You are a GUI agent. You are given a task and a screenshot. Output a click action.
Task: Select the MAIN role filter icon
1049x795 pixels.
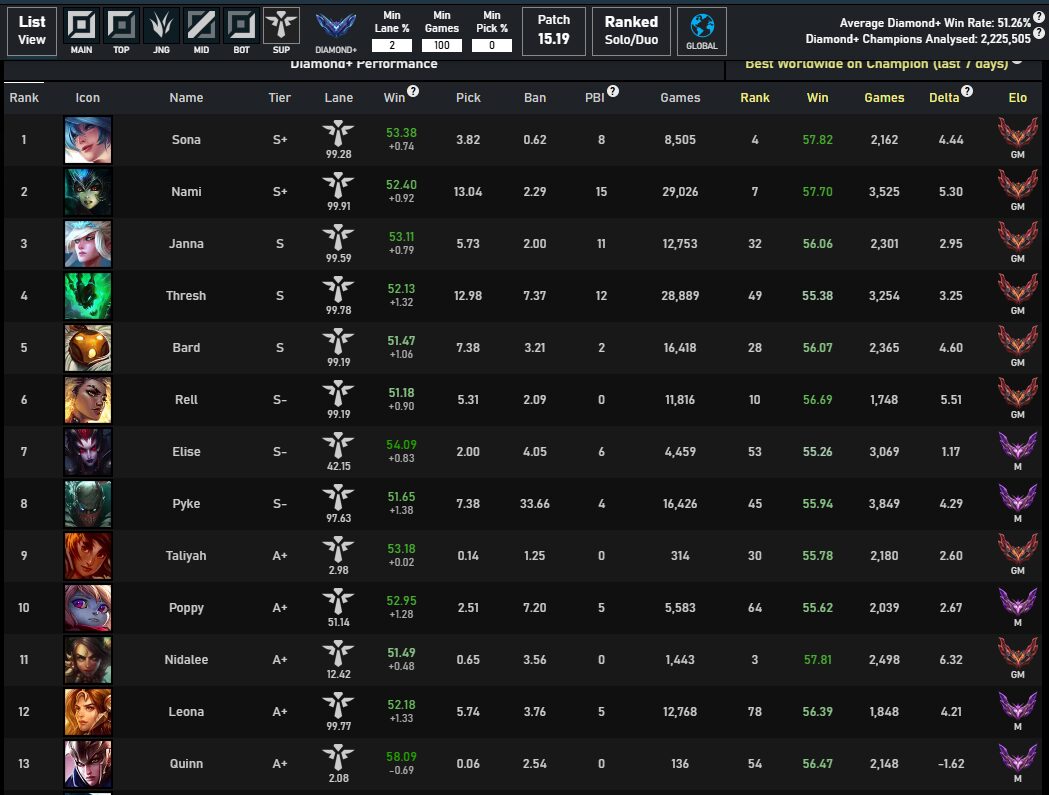click(x=82, y=26)
